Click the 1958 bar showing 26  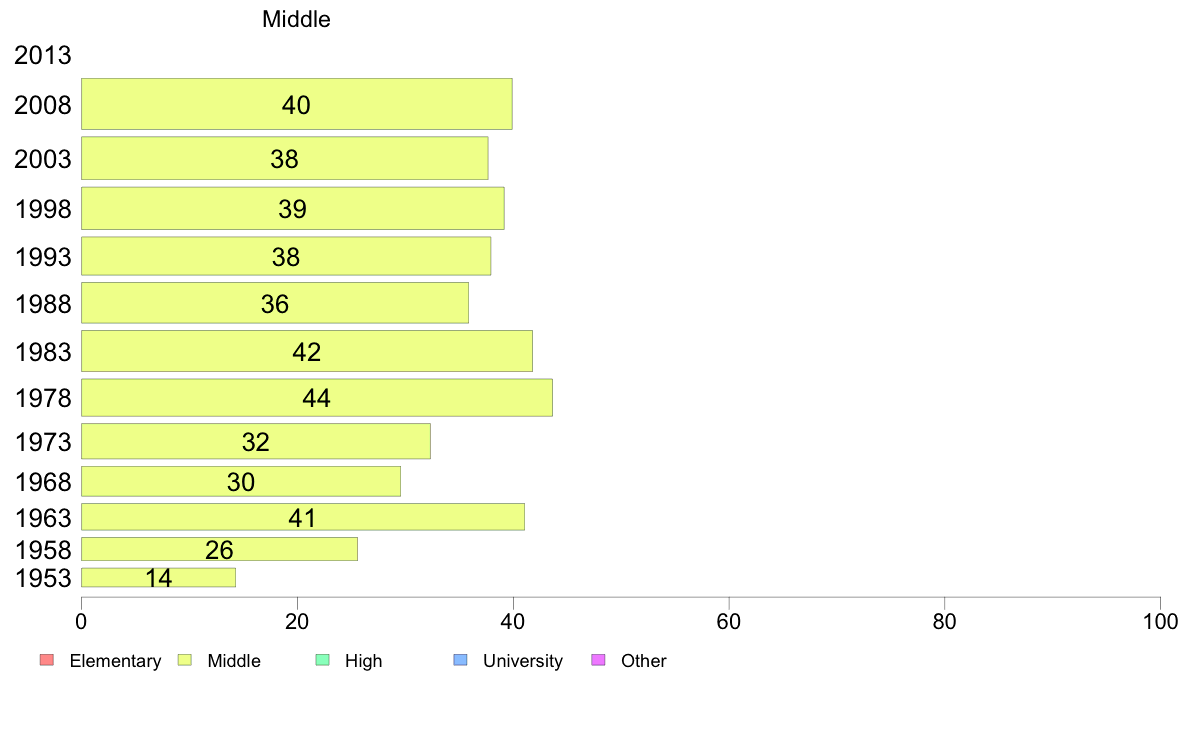[220, 550]
